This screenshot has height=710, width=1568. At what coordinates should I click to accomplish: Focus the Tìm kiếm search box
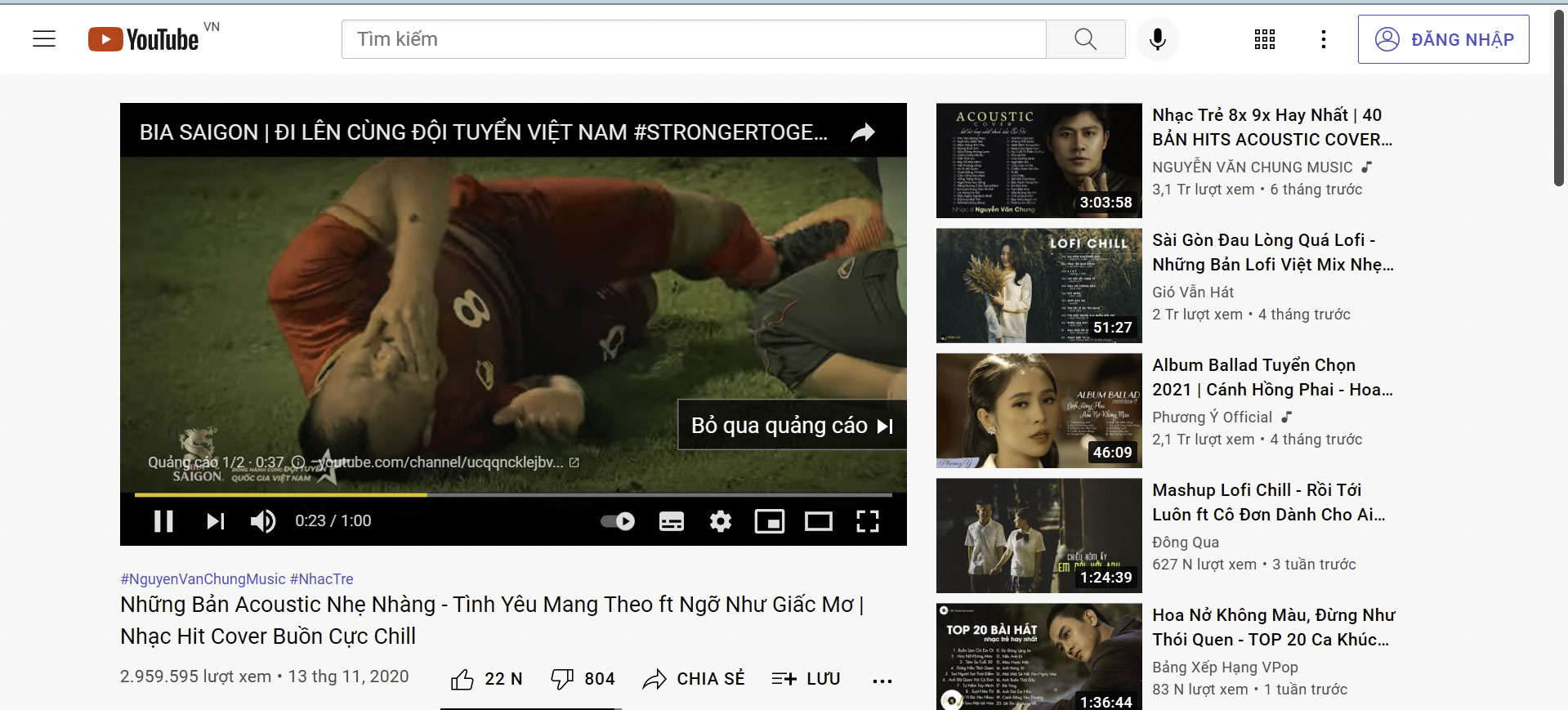pyautogui.click(x=694, y=39)
